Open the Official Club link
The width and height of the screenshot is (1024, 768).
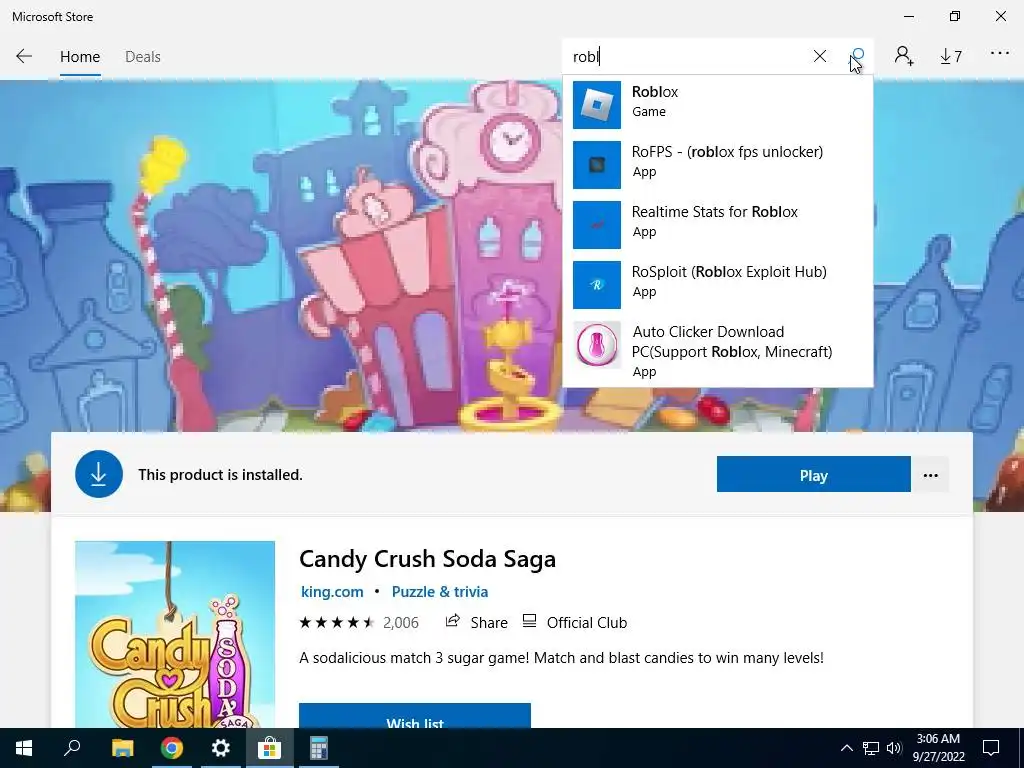(x=575, y=622)
